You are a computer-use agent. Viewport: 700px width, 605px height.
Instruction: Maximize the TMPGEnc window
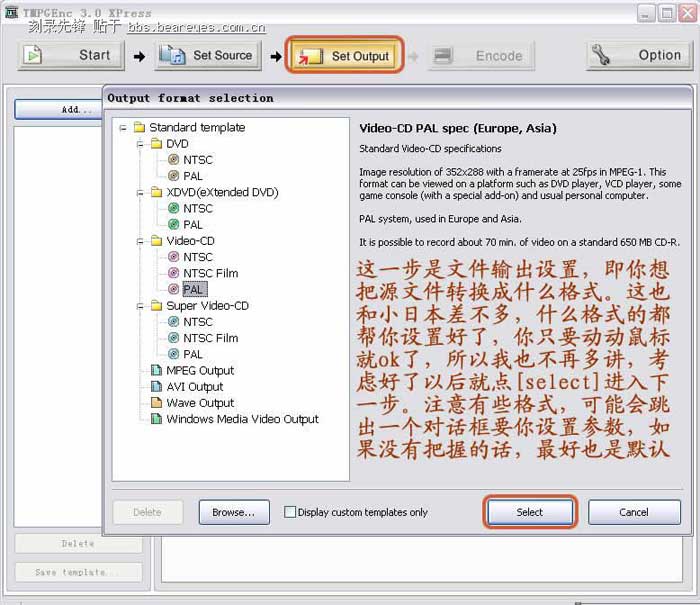pyautogui.click(x=667, y=13)
